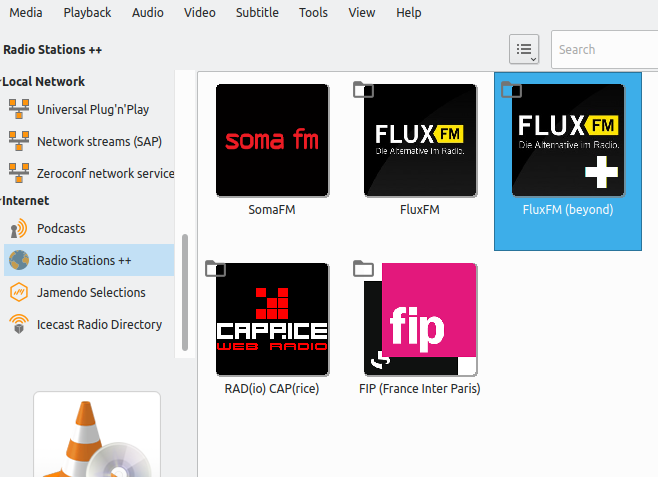Select the FluxFM station thumbnail

(420, 140)
